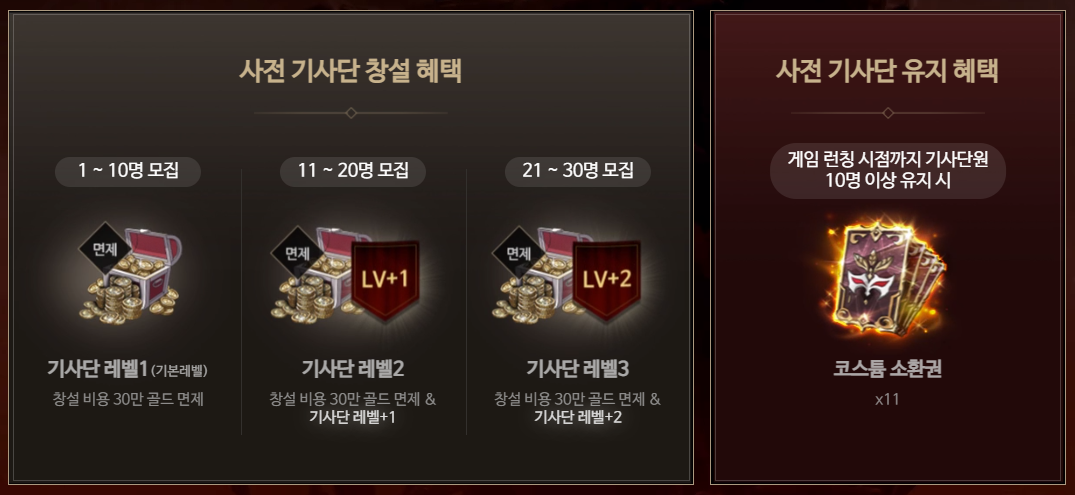Select the 11 ~ 20명 모집 pill label
This screenshot has height=495, width=1075.
352,171
